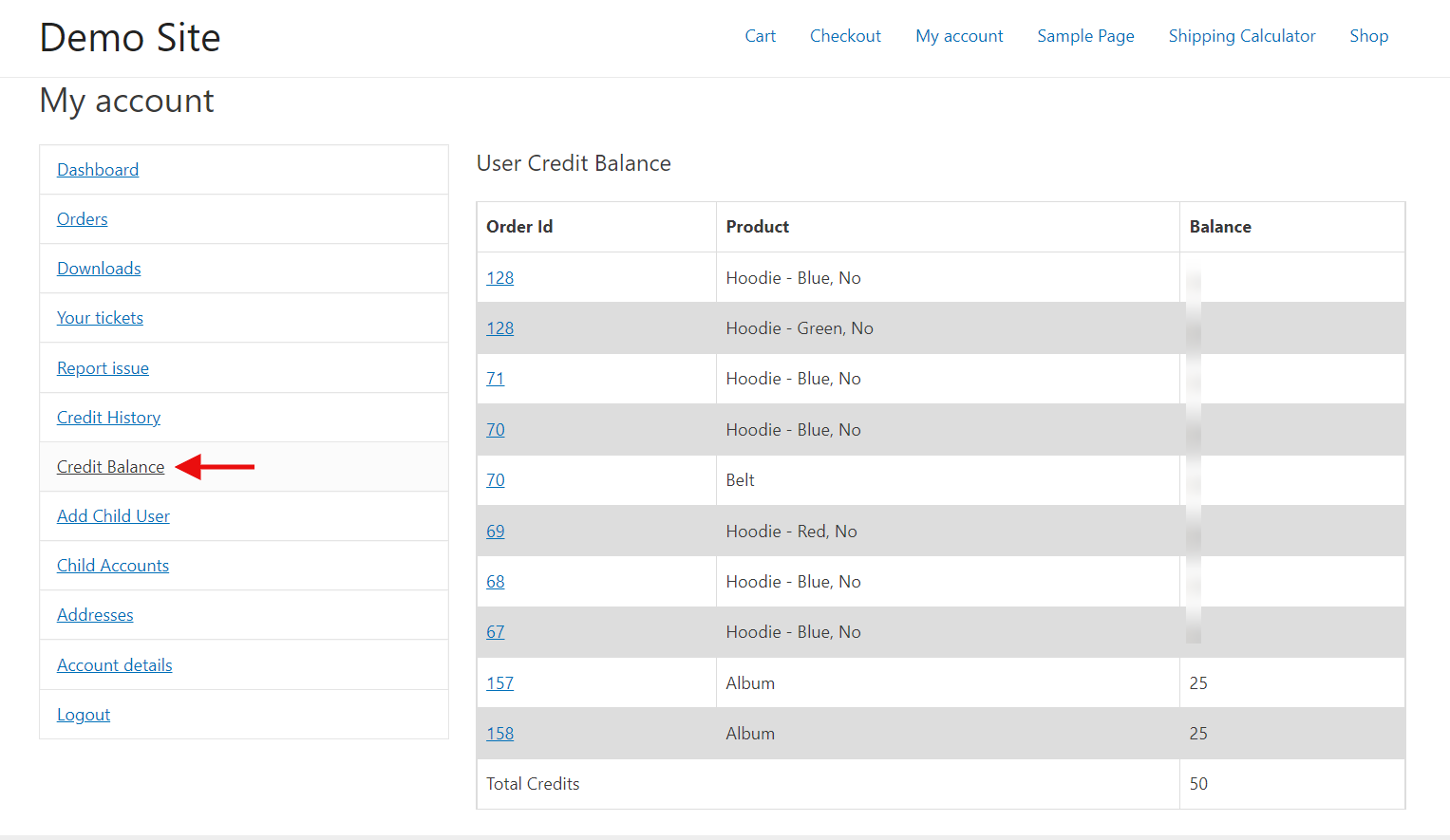Open order 158 link
This screenshot has width=1450, height=840.
499,734
